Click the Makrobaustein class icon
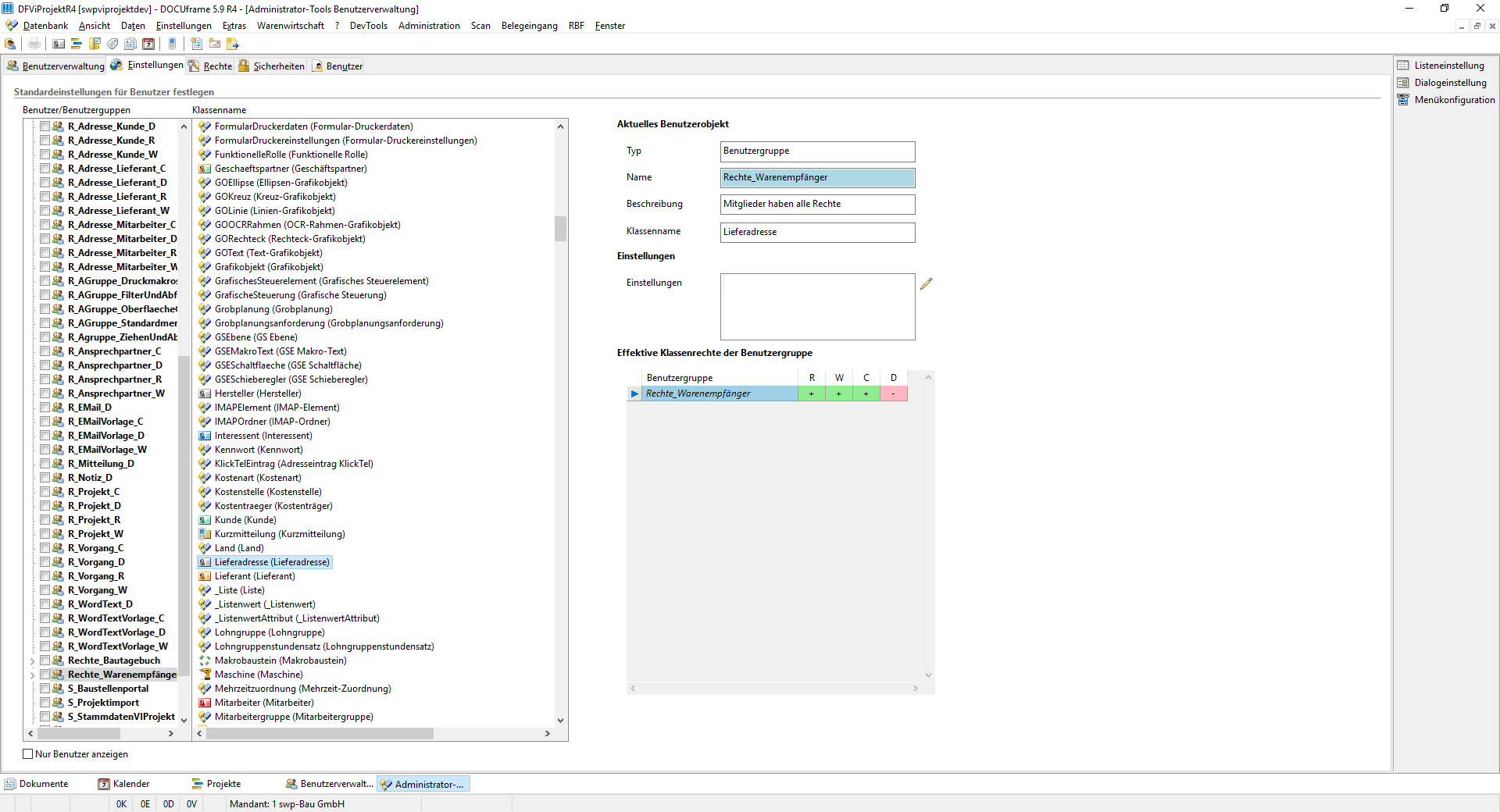This screenshot has height=812, width=1500. [205, 661]
